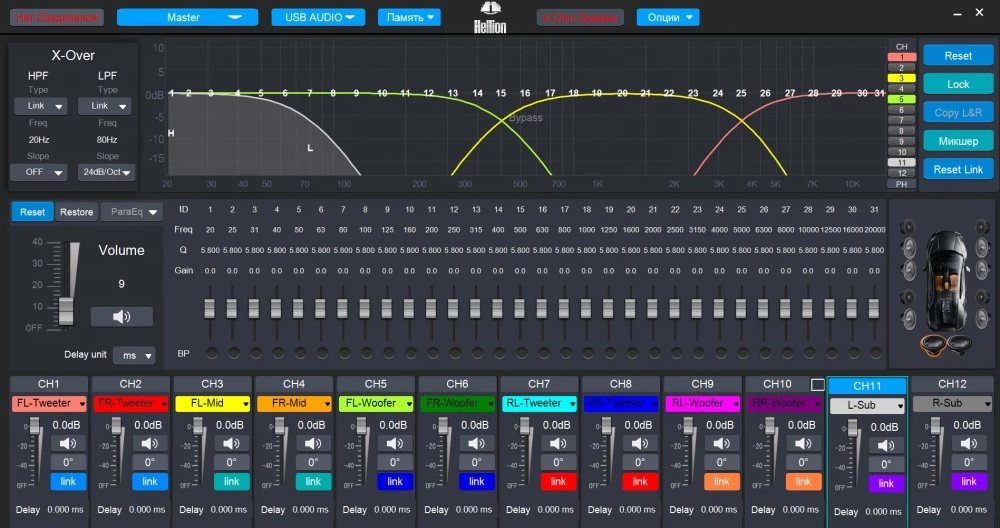The height and width of the screenshot is (528, 1000).
Task: Click the HPF frequency 20Hz field
Action: click(38, 139)
